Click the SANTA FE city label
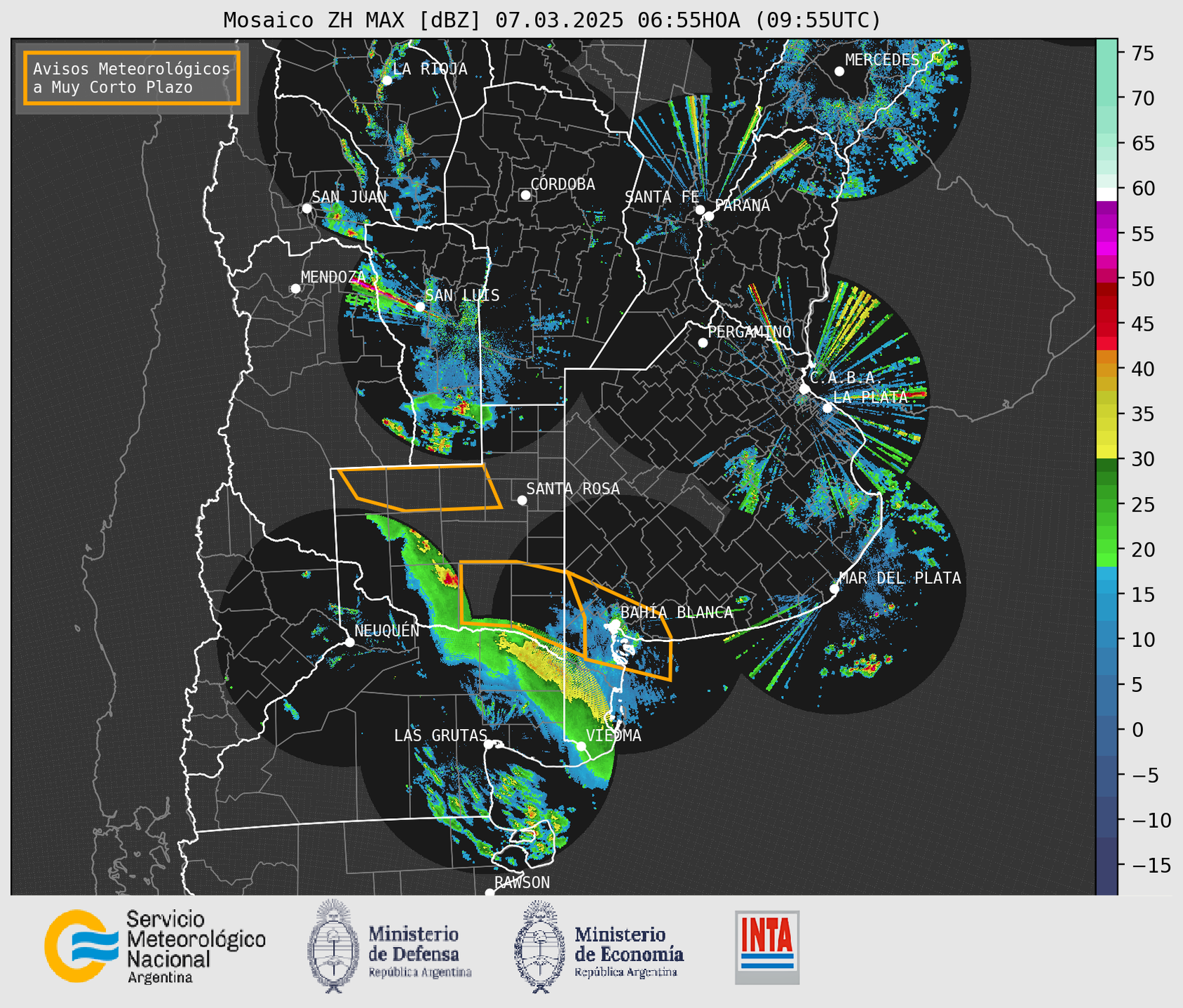Image resolution: width=1183 pixels, height=1008 pixels. (662, 197)
